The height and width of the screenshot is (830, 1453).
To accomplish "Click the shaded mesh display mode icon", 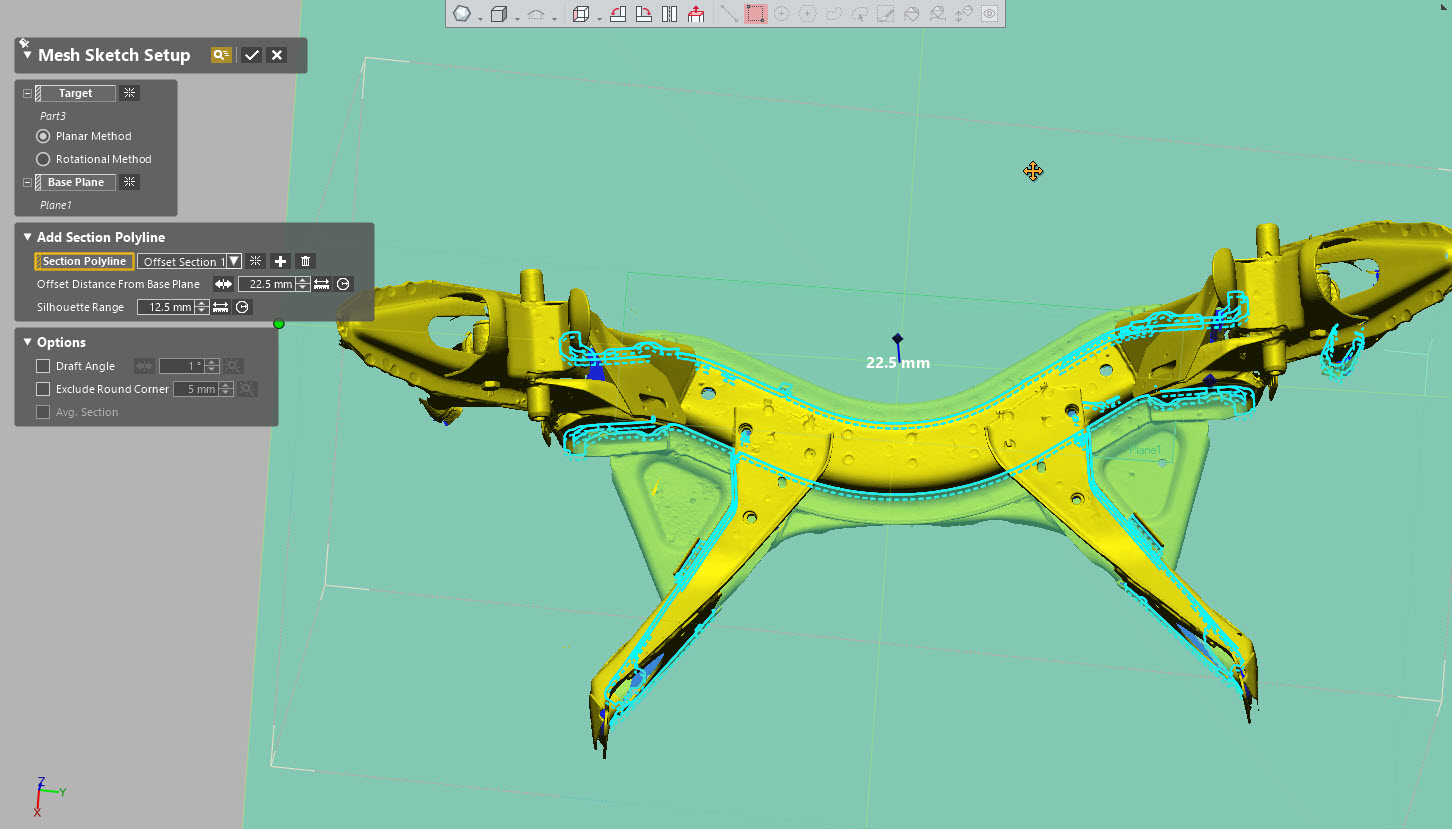I will click(462, 14).
